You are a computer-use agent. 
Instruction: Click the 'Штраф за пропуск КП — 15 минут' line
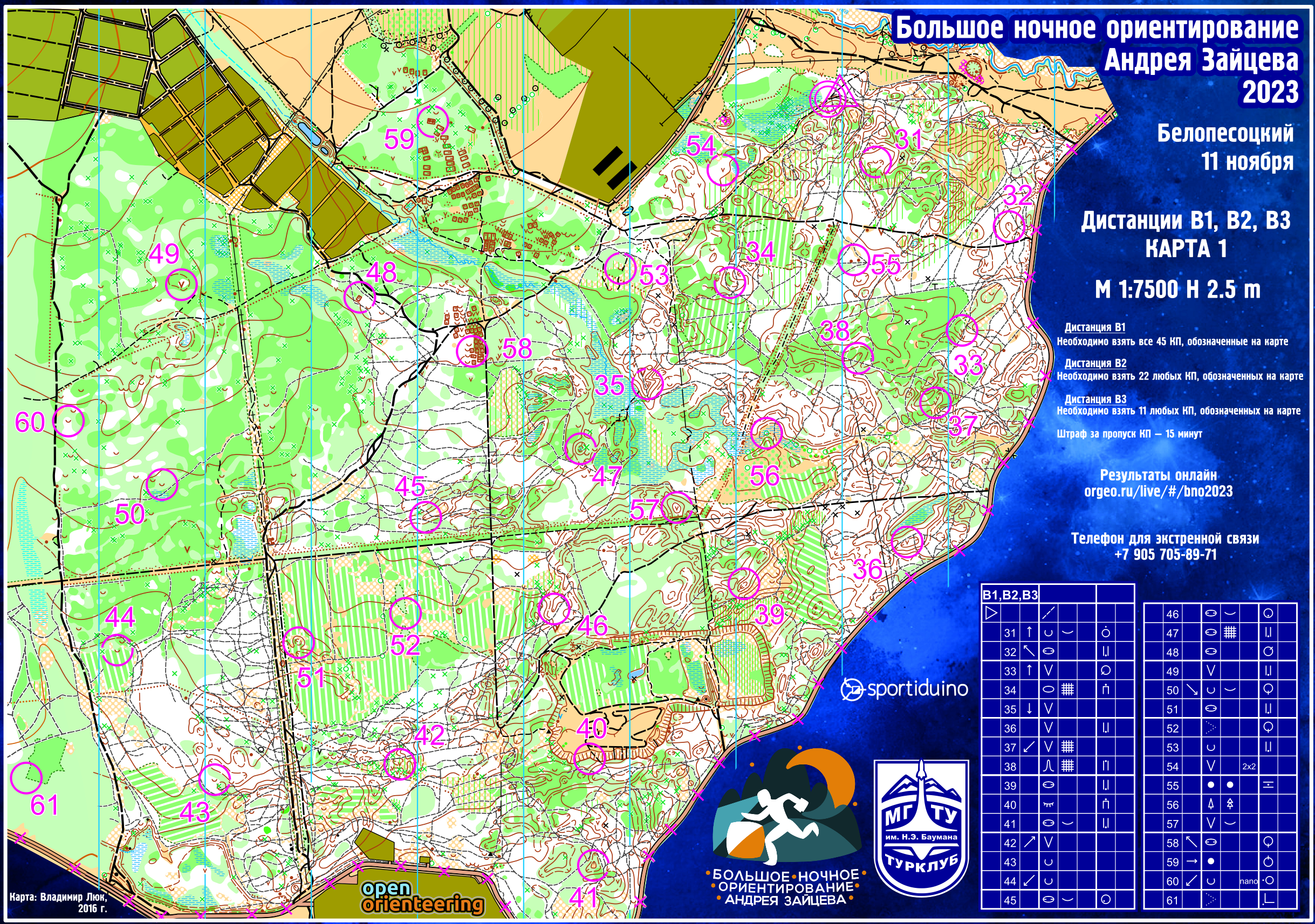pos(1129,433)
